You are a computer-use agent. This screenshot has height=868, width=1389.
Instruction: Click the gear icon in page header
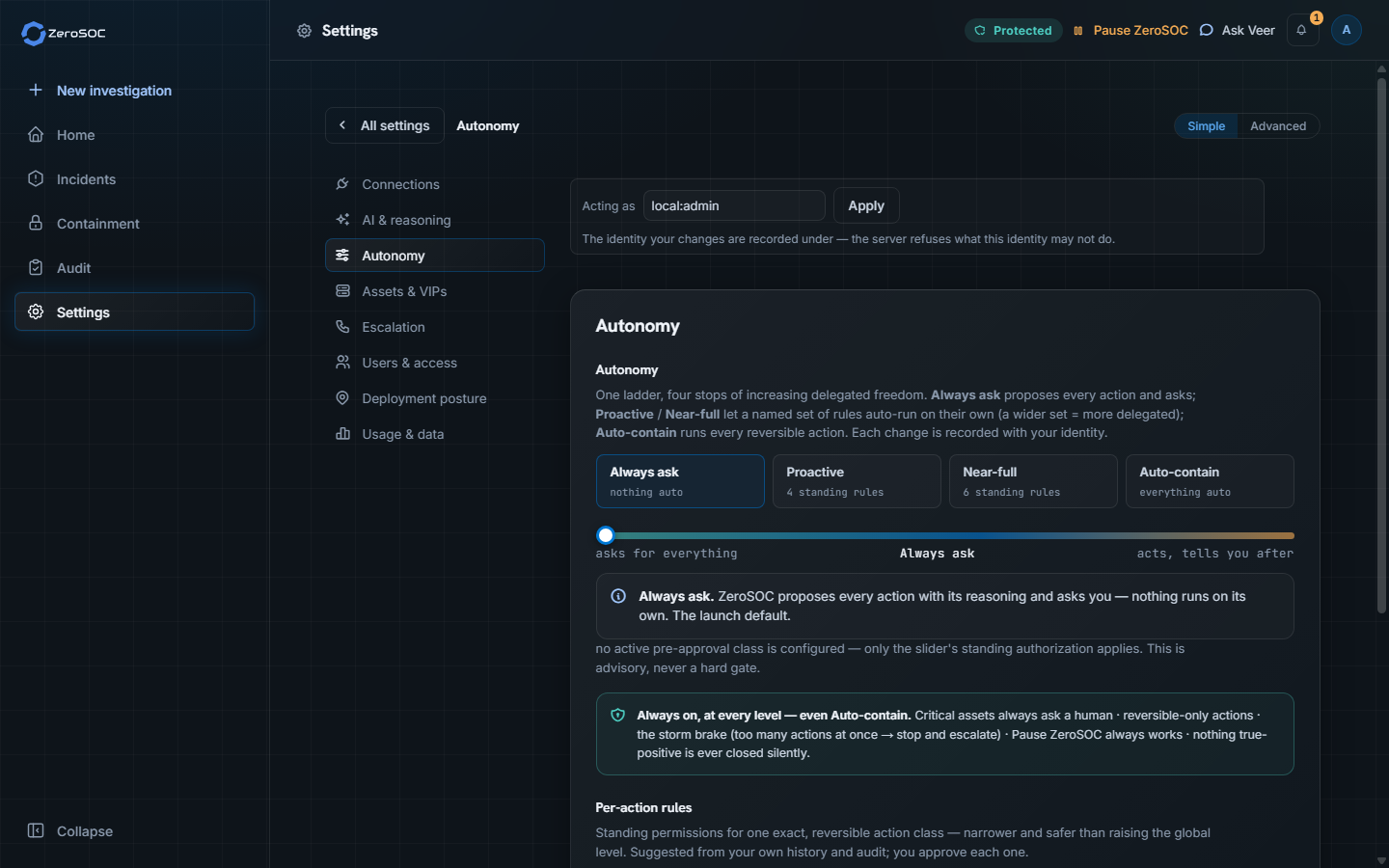coord(304,31)
